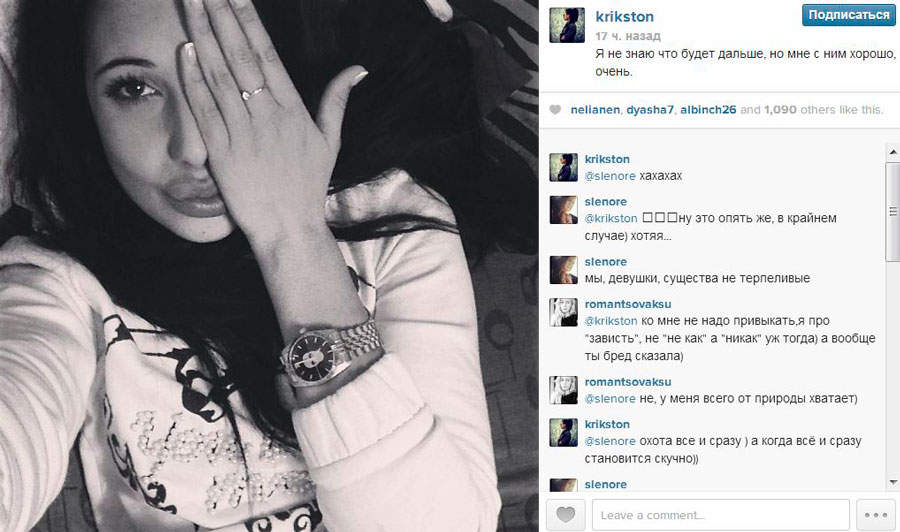Click the comments scrollbar up arrow
The image size is (900, 532).
click(893, 152)
